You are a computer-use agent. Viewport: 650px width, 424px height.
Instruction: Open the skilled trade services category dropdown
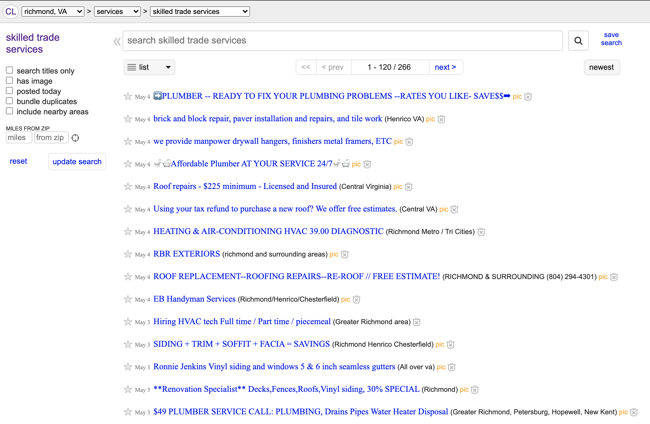(199, 12)
